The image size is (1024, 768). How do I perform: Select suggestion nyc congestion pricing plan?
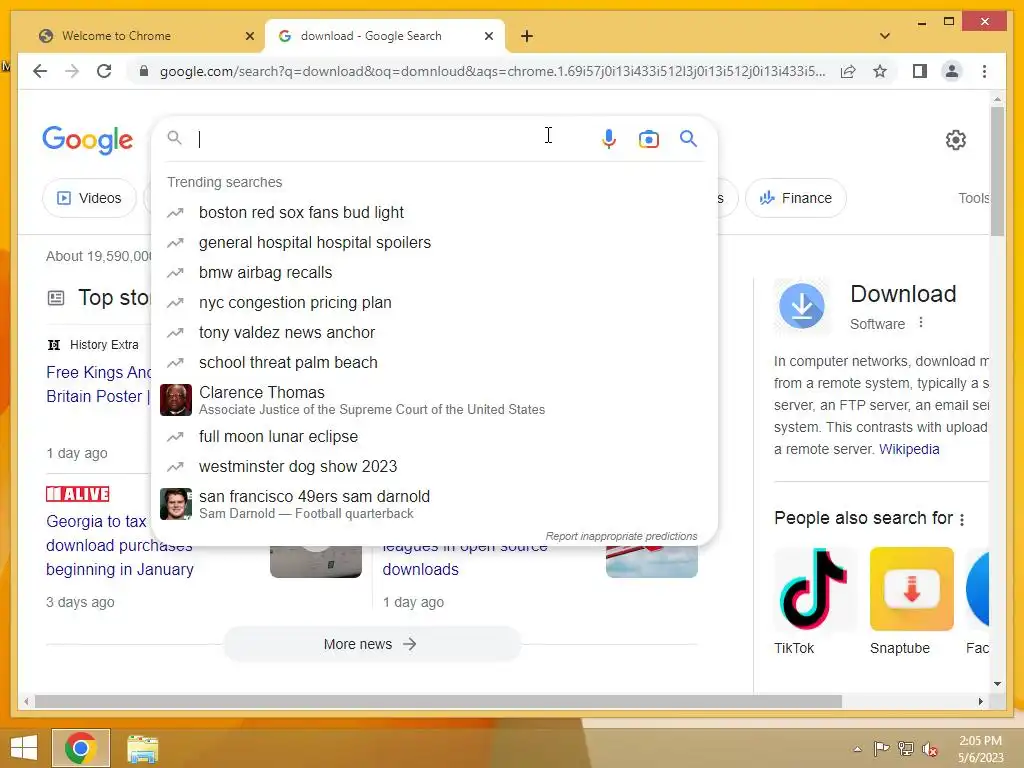click(434, 302)
